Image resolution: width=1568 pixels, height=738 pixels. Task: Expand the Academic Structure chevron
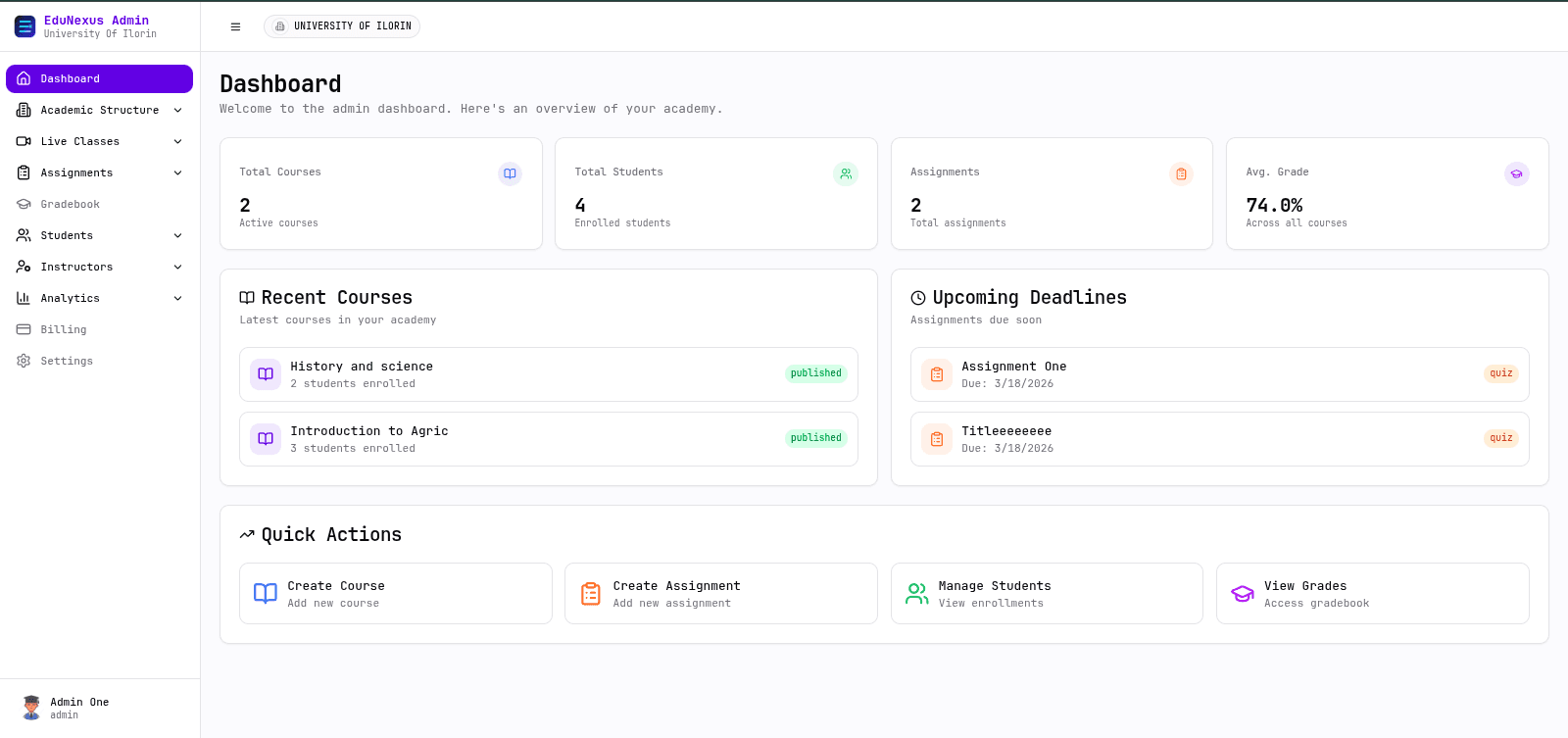(x=177, y=110)
